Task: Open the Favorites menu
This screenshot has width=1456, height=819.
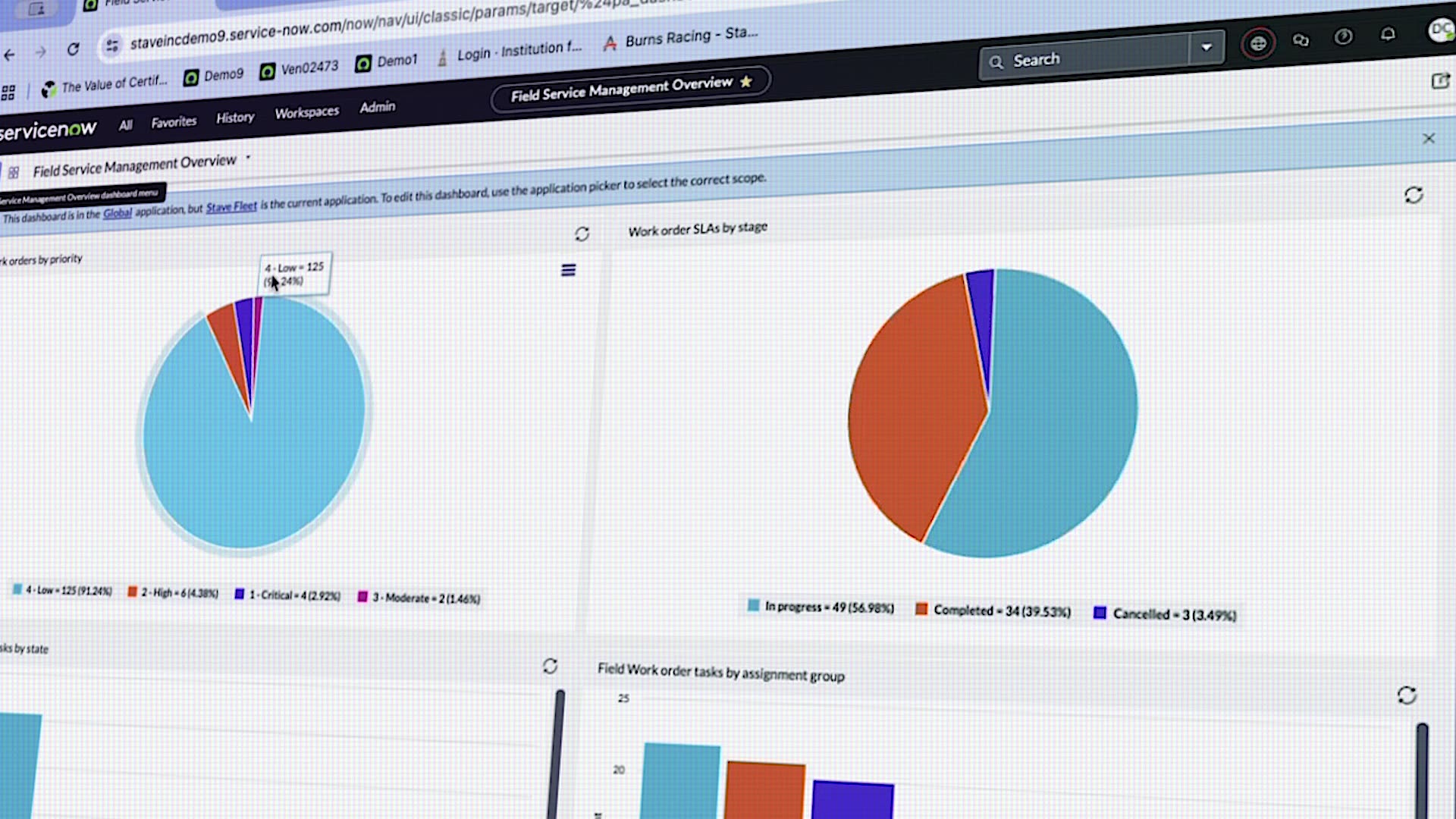Action: (x=174, y=121)
